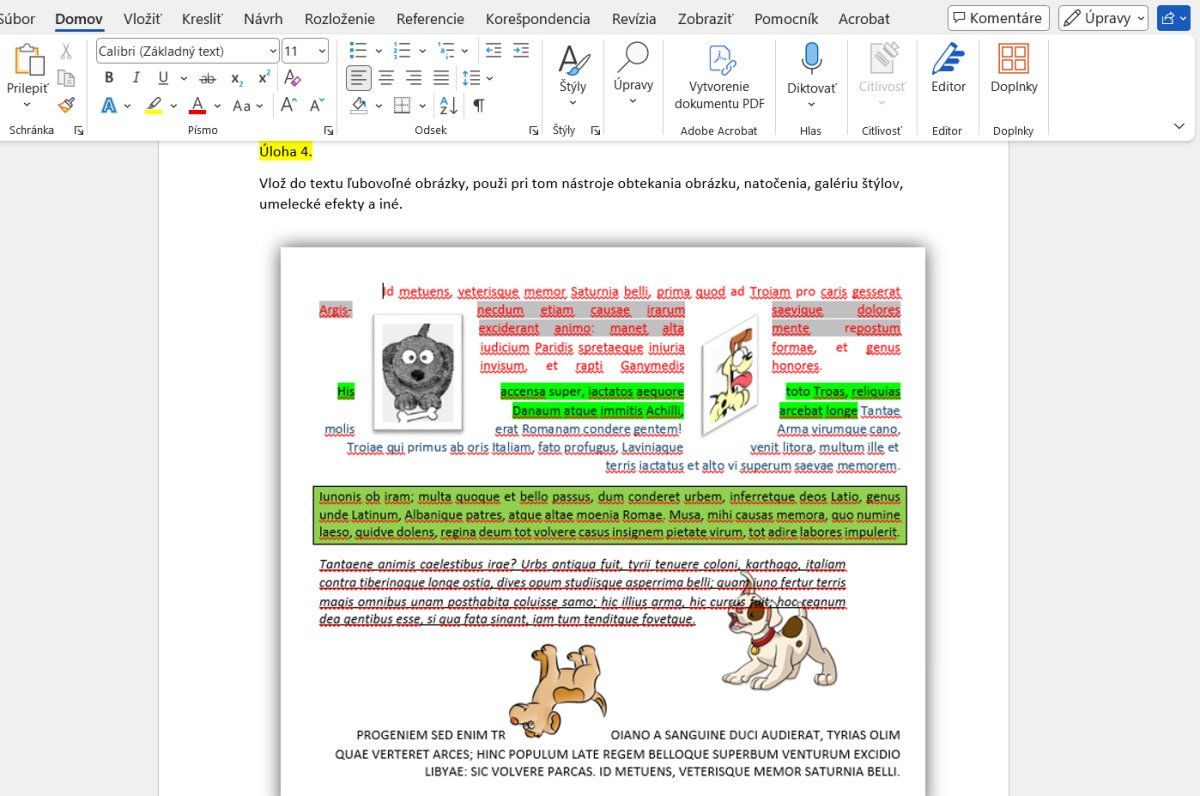1200x796 pixels.
Task: Open the font name dropdown
Action: (273, 51)
